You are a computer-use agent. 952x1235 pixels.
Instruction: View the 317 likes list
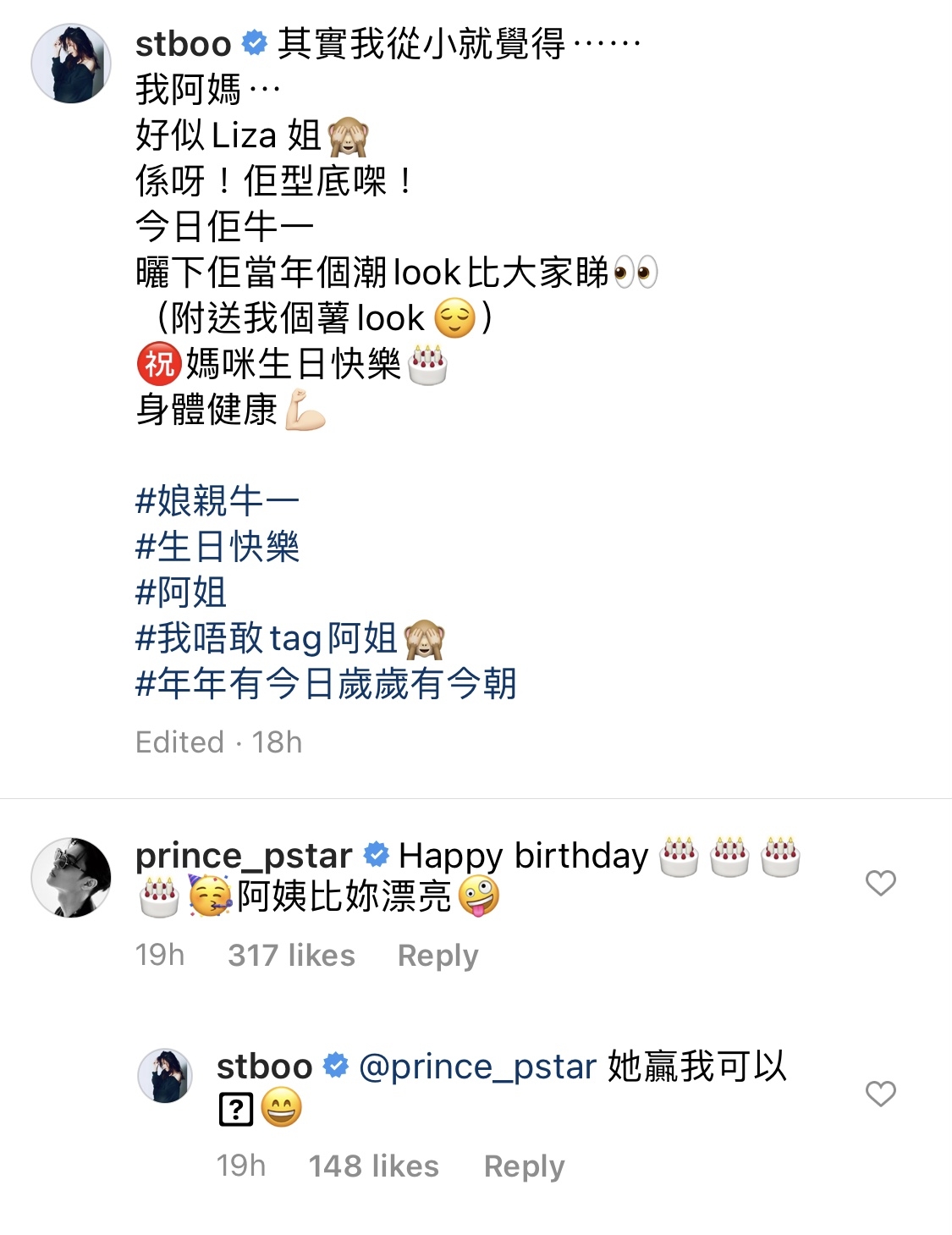pos(291,956)
